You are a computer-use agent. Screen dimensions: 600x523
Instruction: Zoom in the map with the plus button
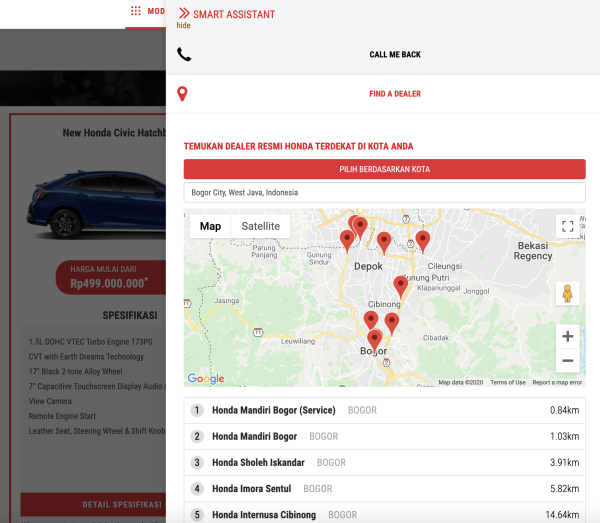[567, 336]
